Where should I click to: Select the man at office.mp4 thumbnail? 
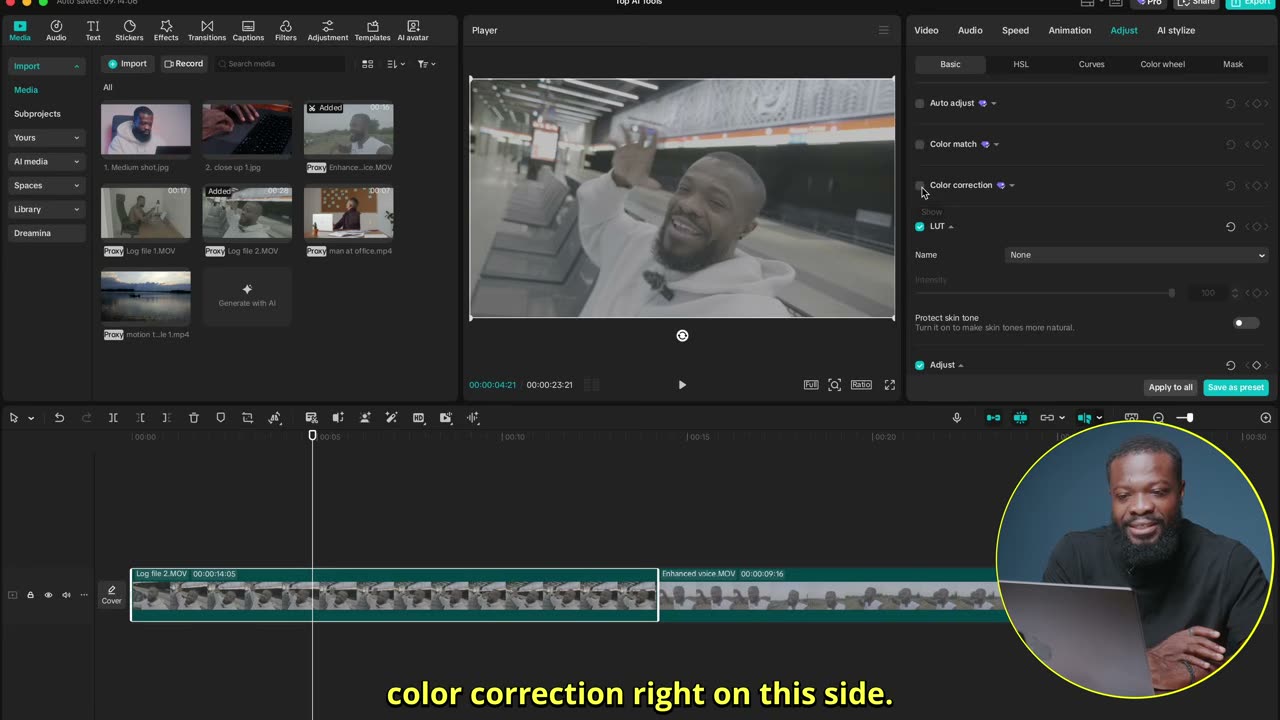click(349, 213)
